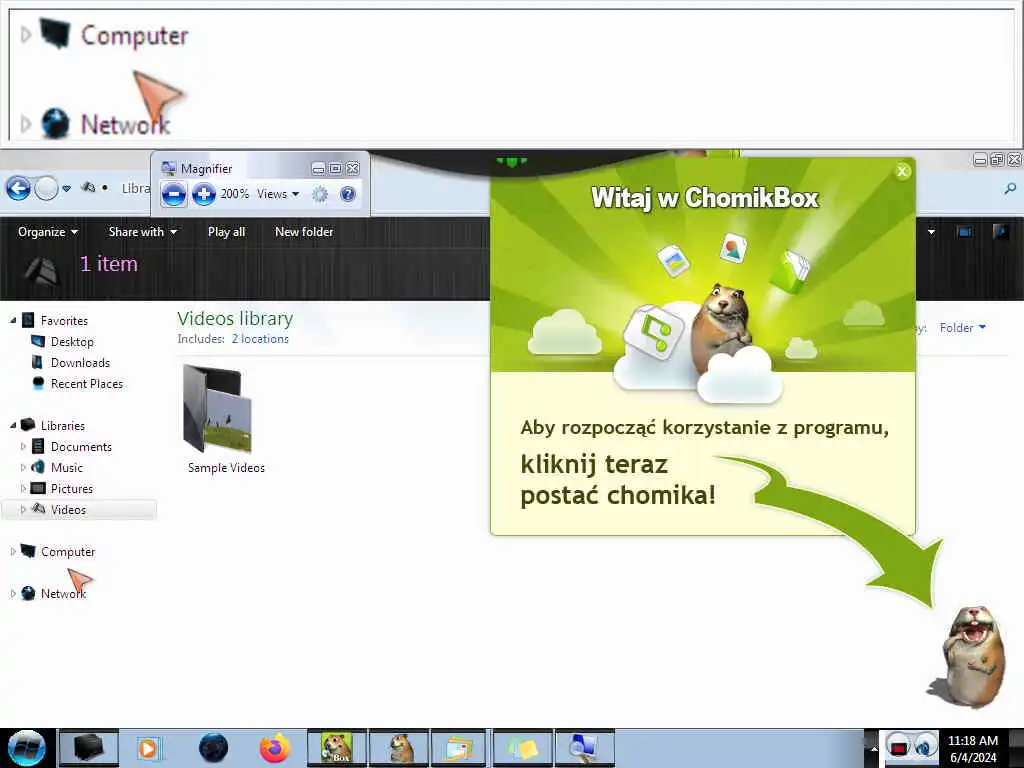1024x768 pixels.
Task: Open Magnifier help question mark
Action: click(348, 194)
